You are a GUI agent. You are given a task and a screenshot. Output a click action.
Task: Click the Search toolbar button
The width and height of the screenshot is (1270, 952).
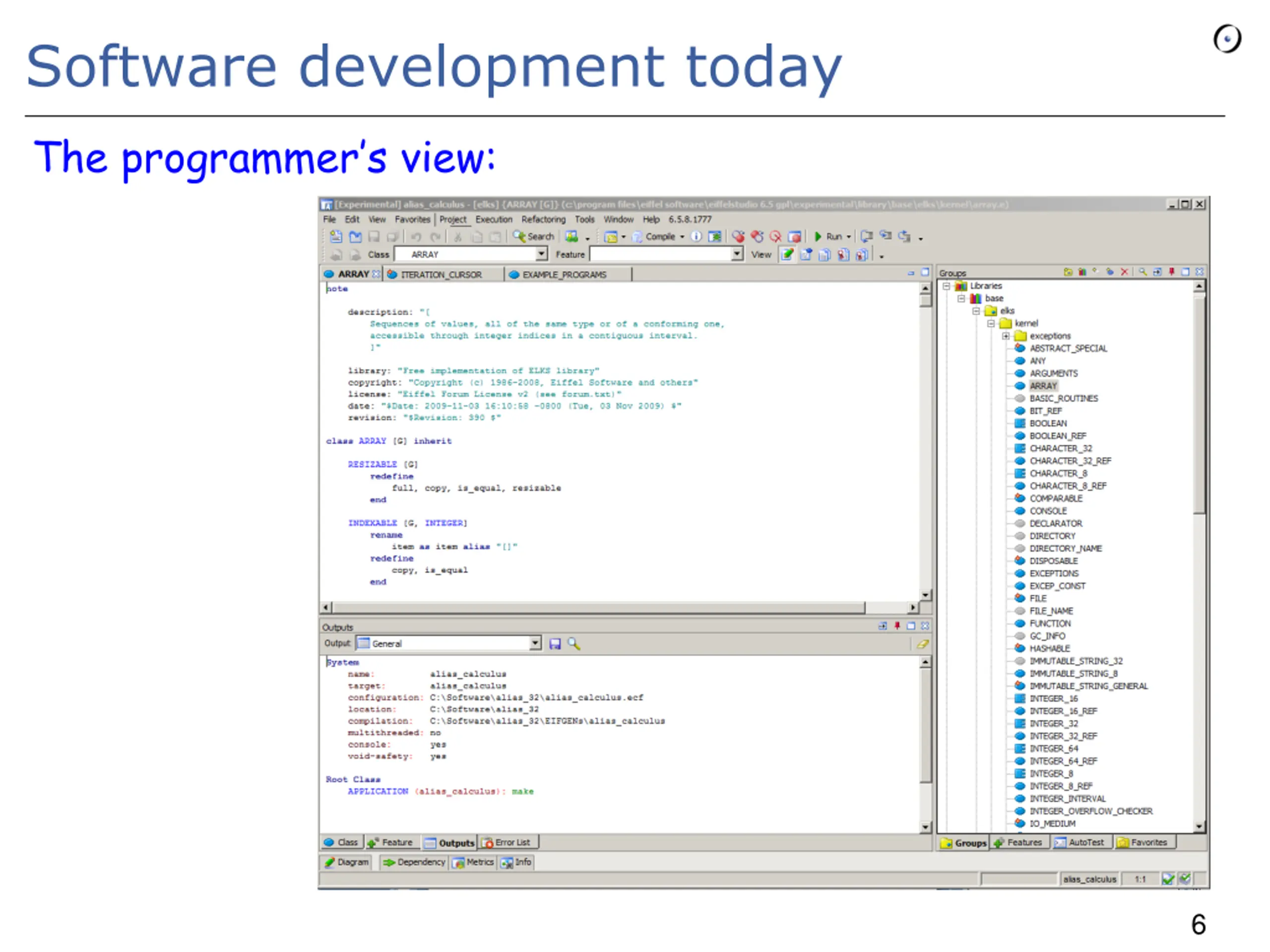pos(533,237)
